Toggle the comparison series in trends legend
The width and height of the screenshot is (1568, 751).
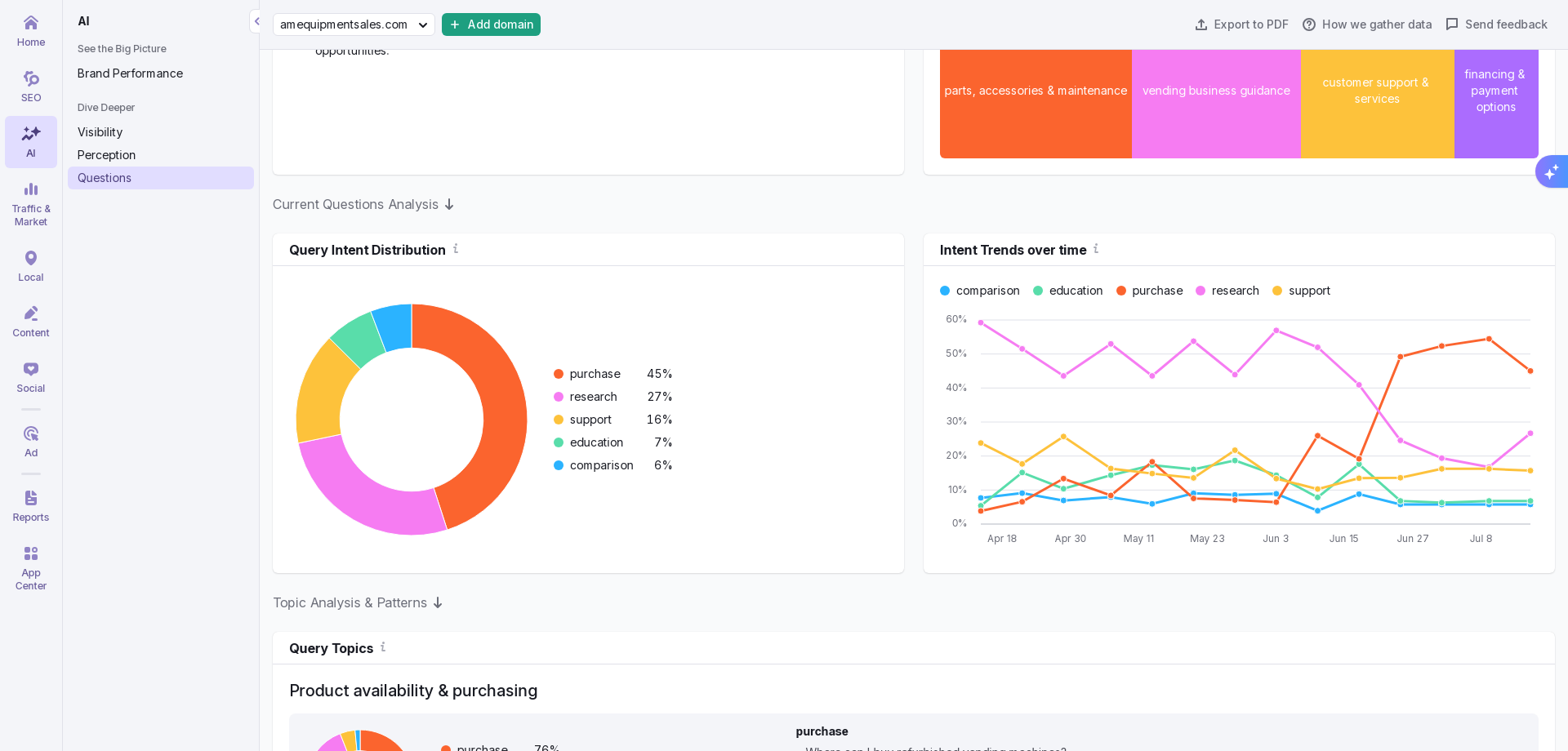[x=979, y=291]
